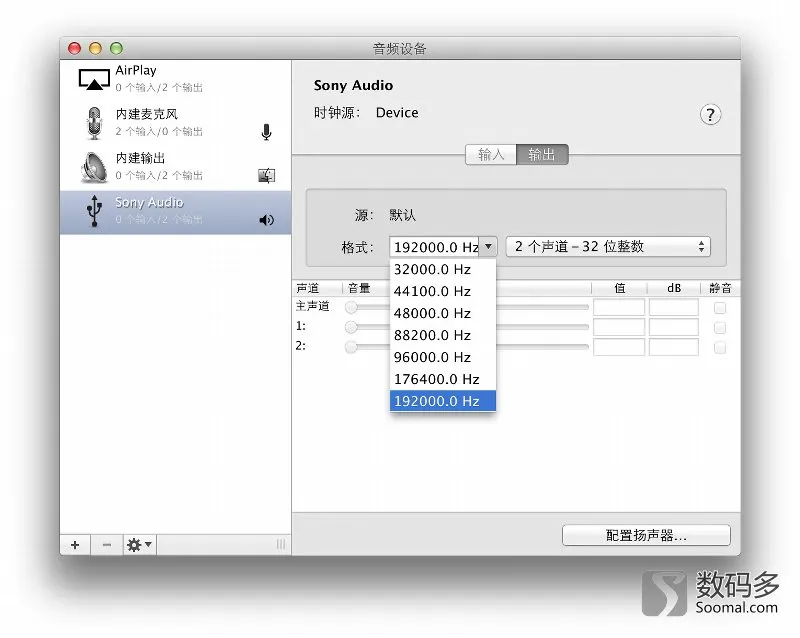Click the default output speaker indicator
Viewport: 800px width, 638px height.
click(266, 220)
